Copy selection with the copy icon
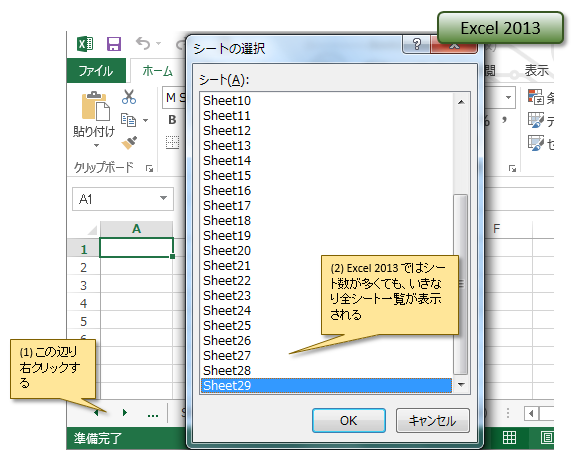 pyautogui.click(x=128, y=120)
